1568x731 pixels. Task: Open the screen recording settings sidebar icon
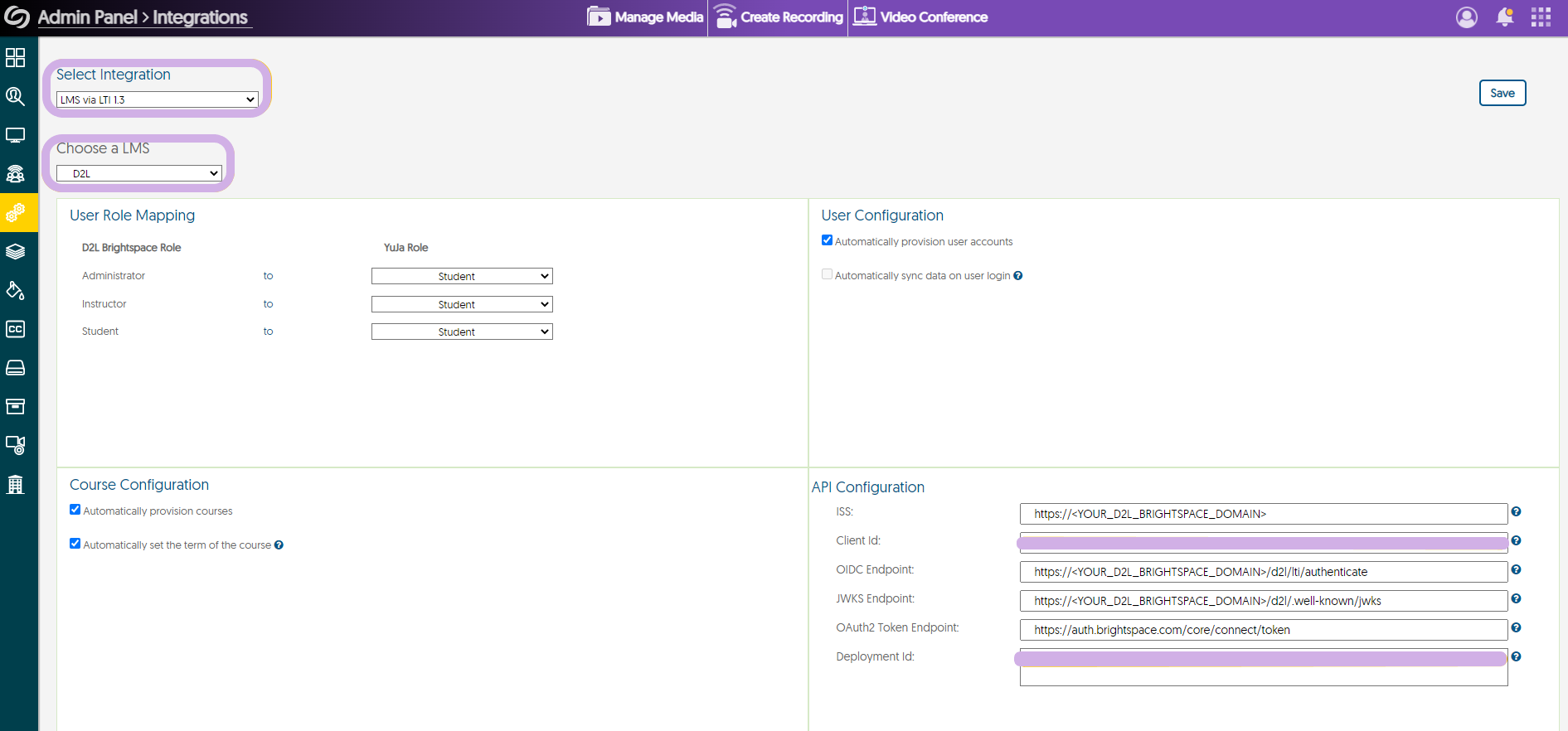(15, 445)
